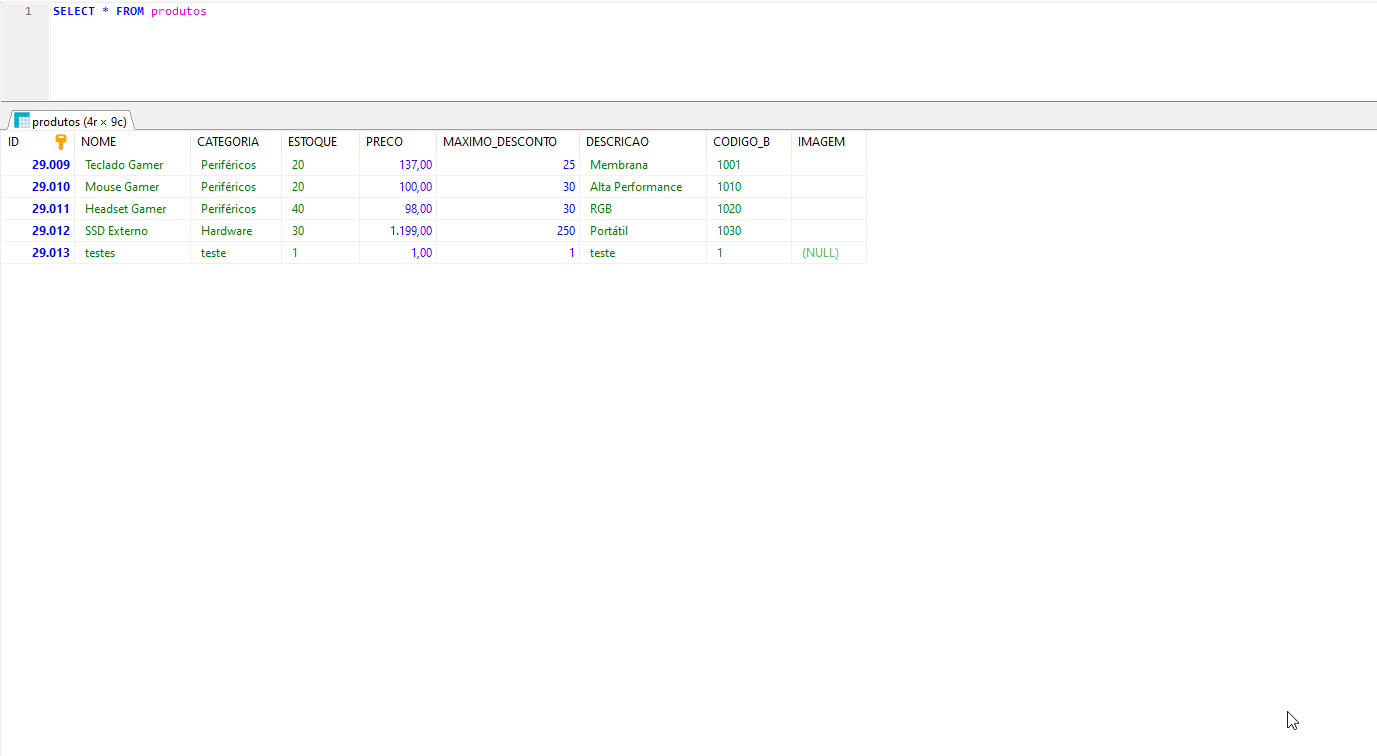This screenshot has width=1377, height=756.
Task: Click the SELECT keyword in query
Action: 74,11
